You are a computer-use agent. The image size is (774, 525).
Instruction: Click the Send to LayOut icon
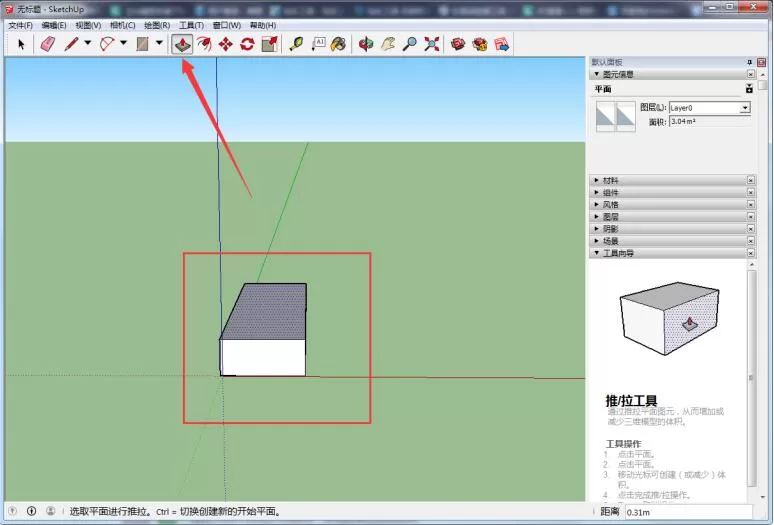[x=502, y=44]
